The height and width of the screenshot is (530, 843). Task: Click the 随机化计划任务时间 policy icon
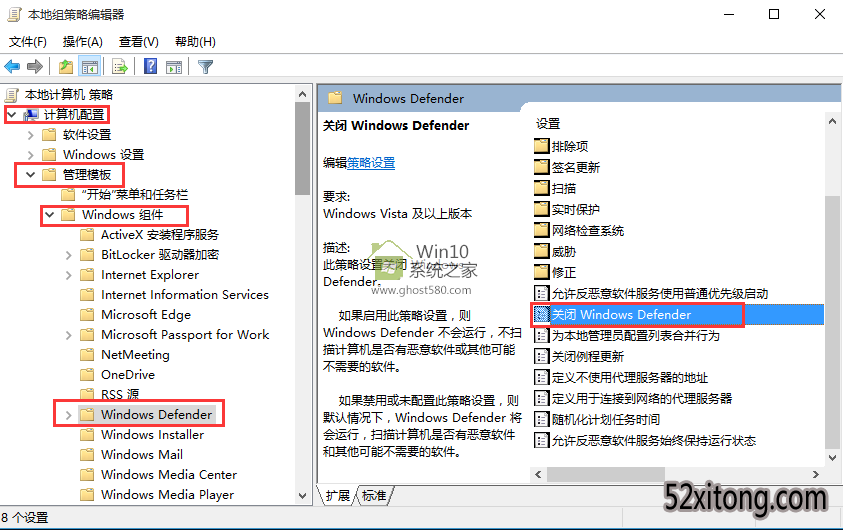[x=541, y=419]
